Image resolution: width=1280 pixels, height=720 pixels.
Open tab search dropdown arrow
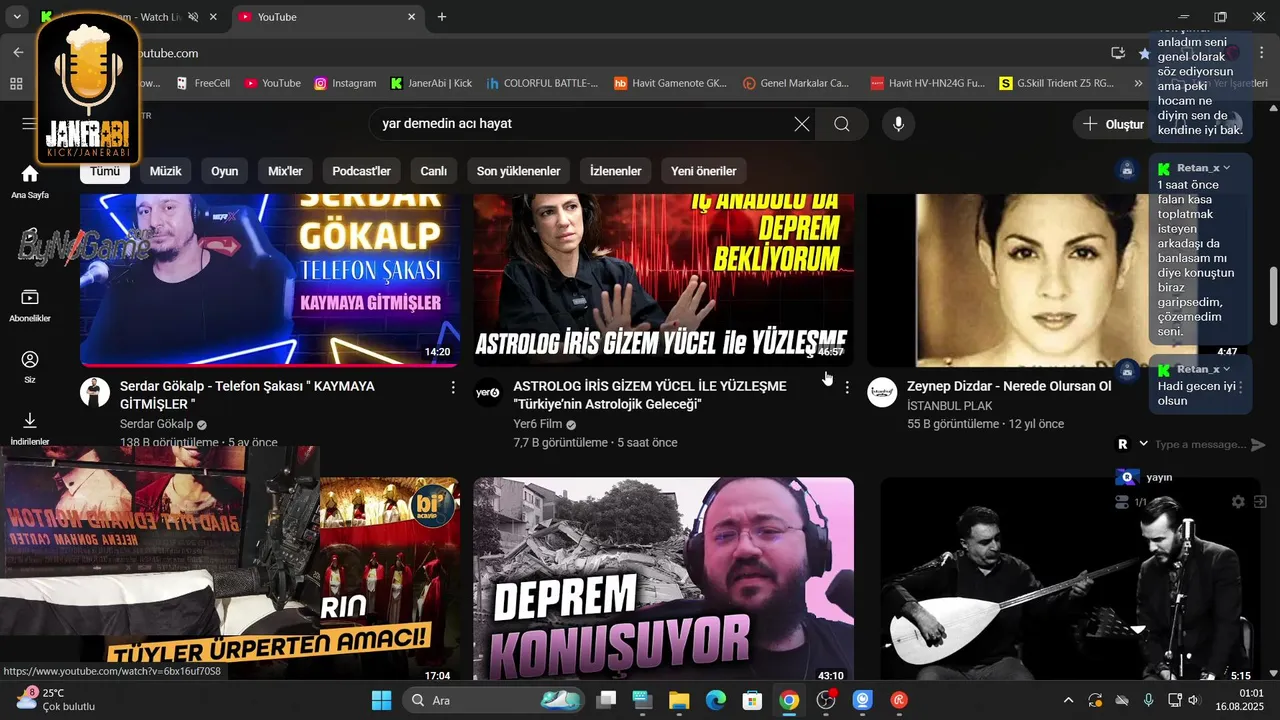(x=17, y=17)
